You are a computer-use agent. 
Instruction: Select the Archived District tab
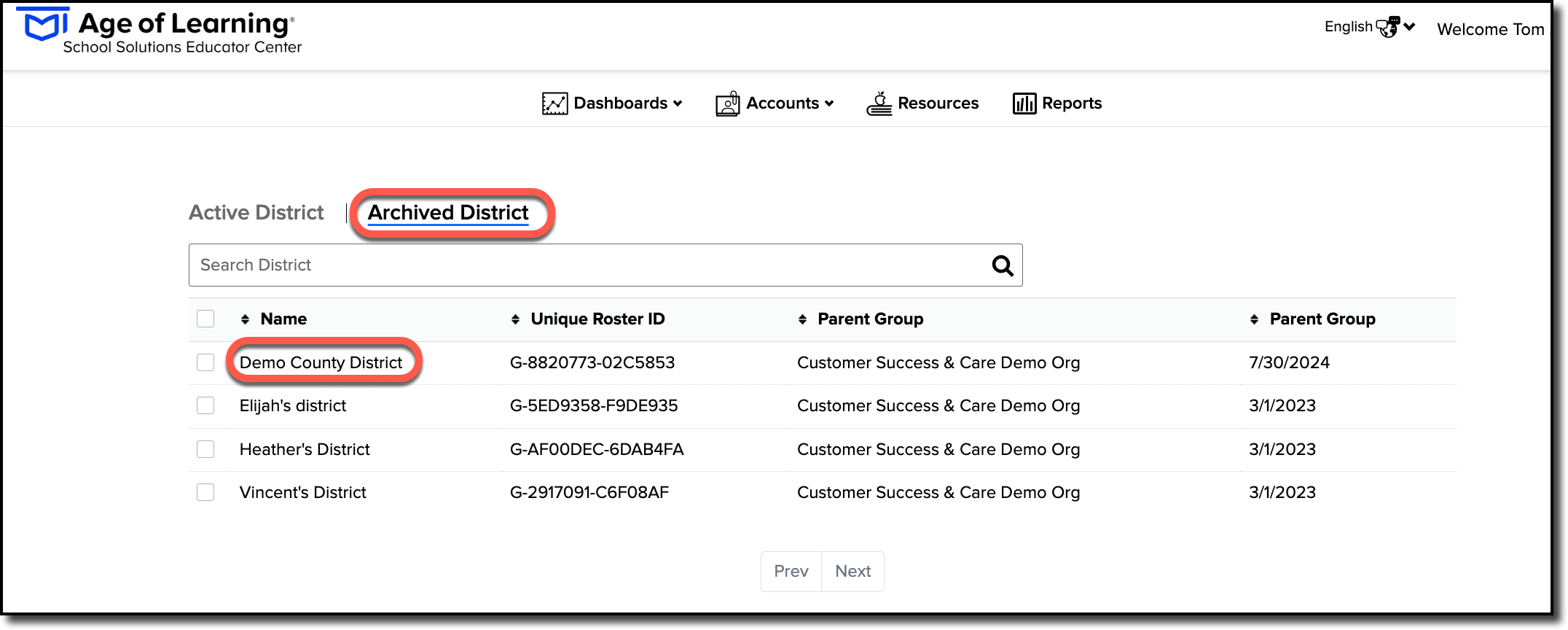coord(448,213)
